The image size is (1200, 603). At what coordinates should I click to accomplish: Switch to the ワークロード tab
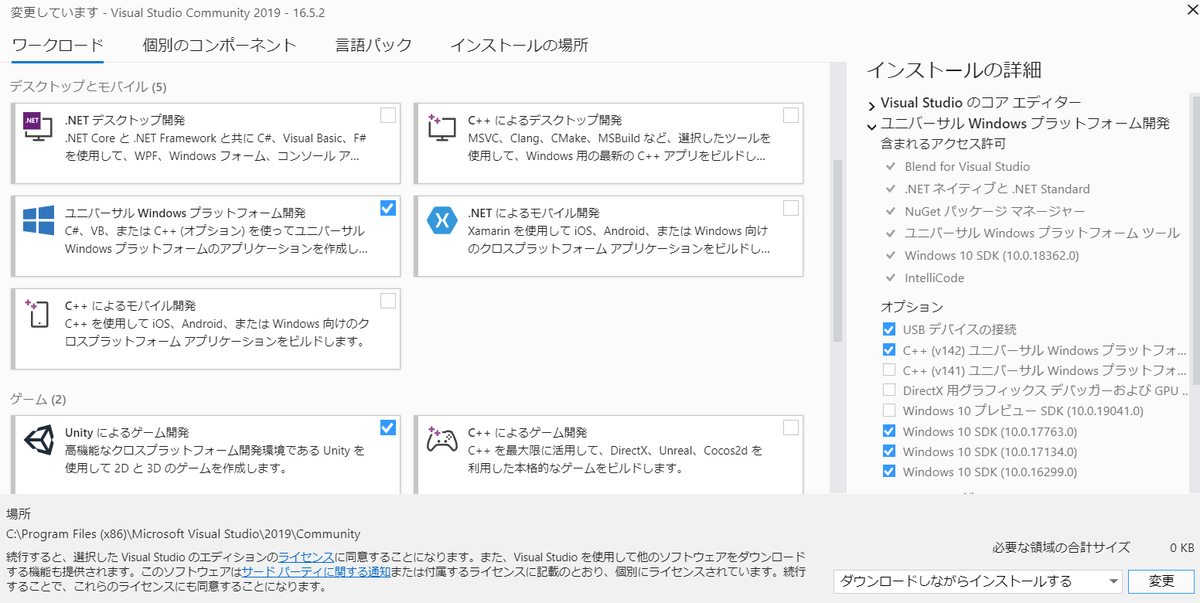58,45
